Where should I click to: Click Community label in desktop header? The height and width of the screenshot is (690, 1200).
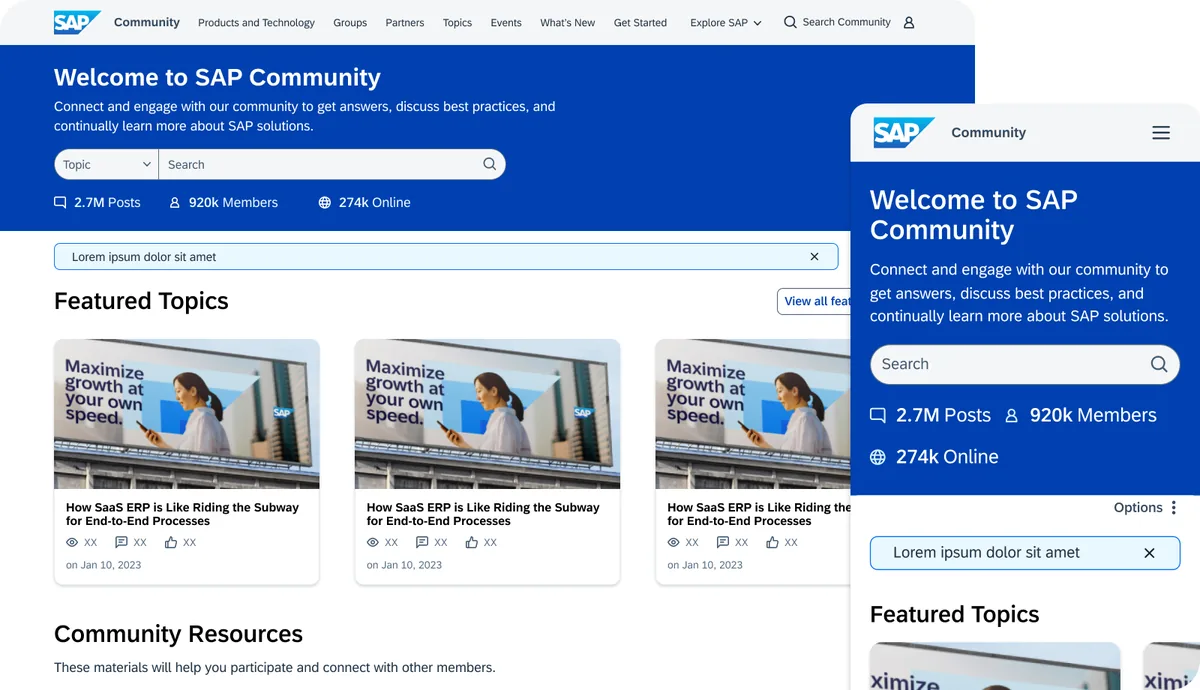coord(147,22)
